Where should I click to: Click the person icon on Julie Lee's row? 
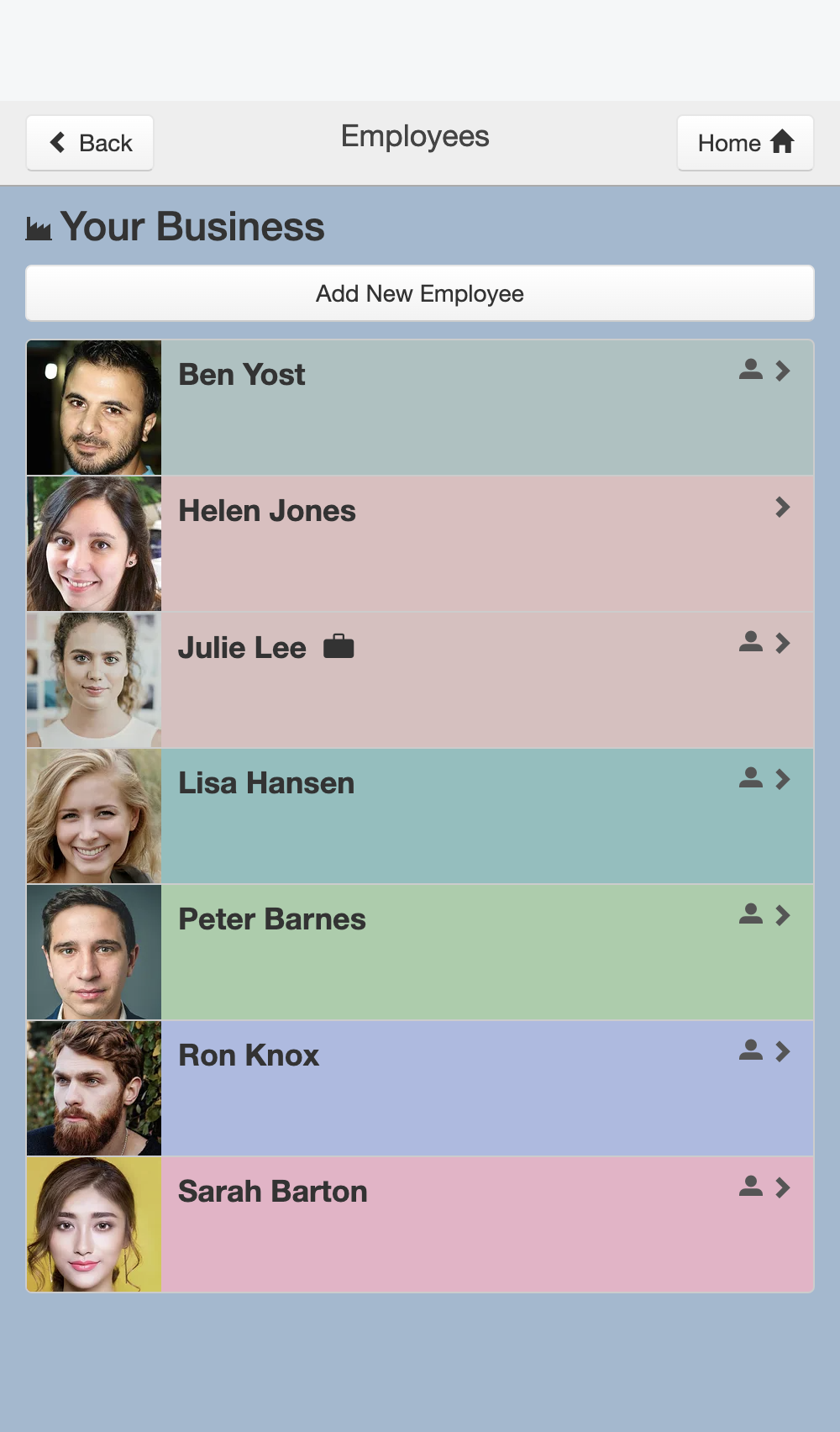pyautogui.click(x=751, y=642)
